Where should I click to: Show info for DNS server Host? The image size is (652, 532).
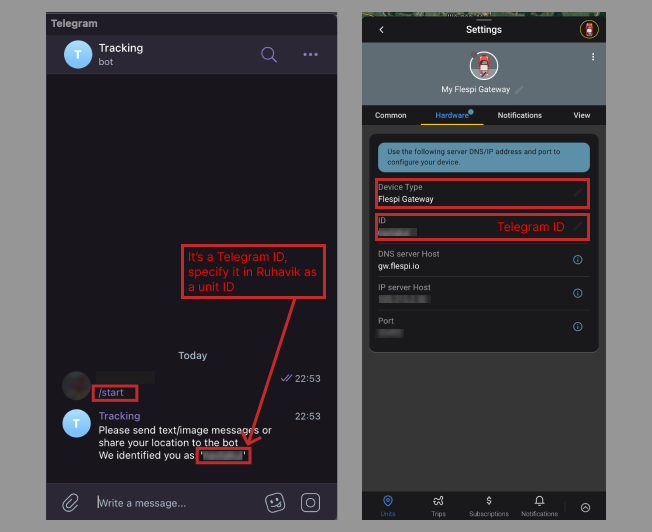click(x=578, y=260)
